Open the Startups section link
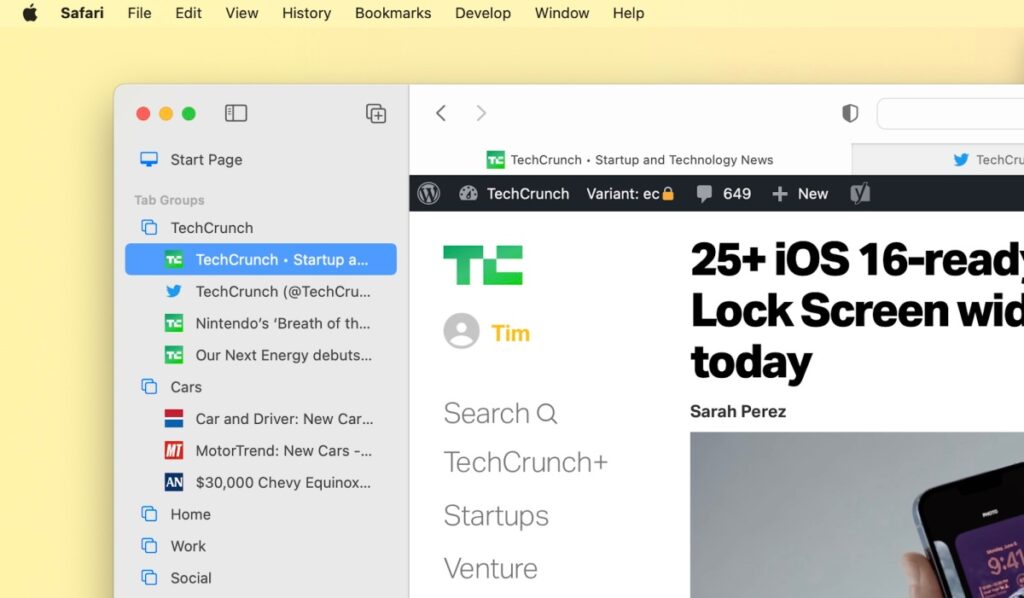Viewport: 1024px width, 598px height. [496, 516]
